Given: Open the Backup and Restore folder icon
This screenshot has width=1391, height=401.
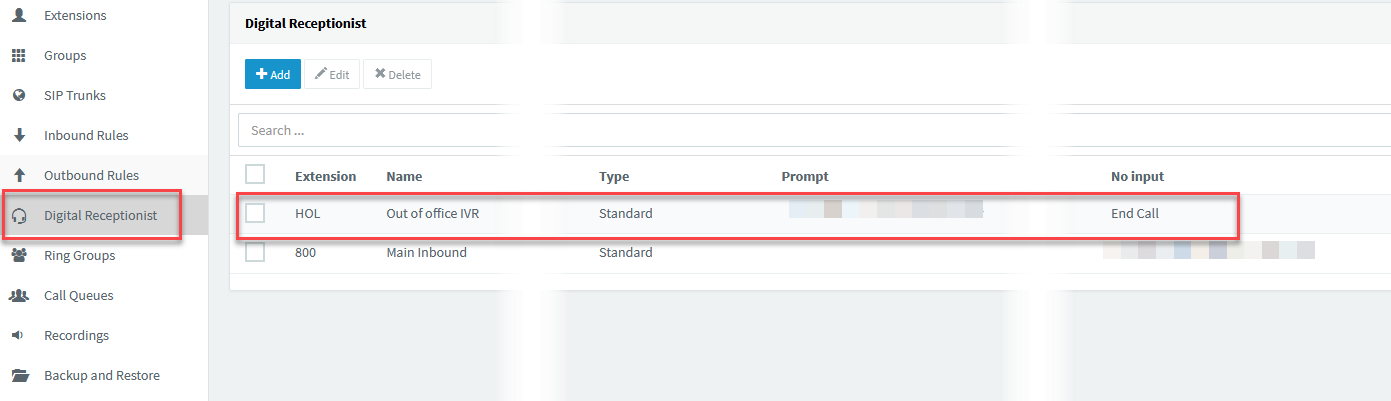Looking at the screenshot, I should (19, 376).
